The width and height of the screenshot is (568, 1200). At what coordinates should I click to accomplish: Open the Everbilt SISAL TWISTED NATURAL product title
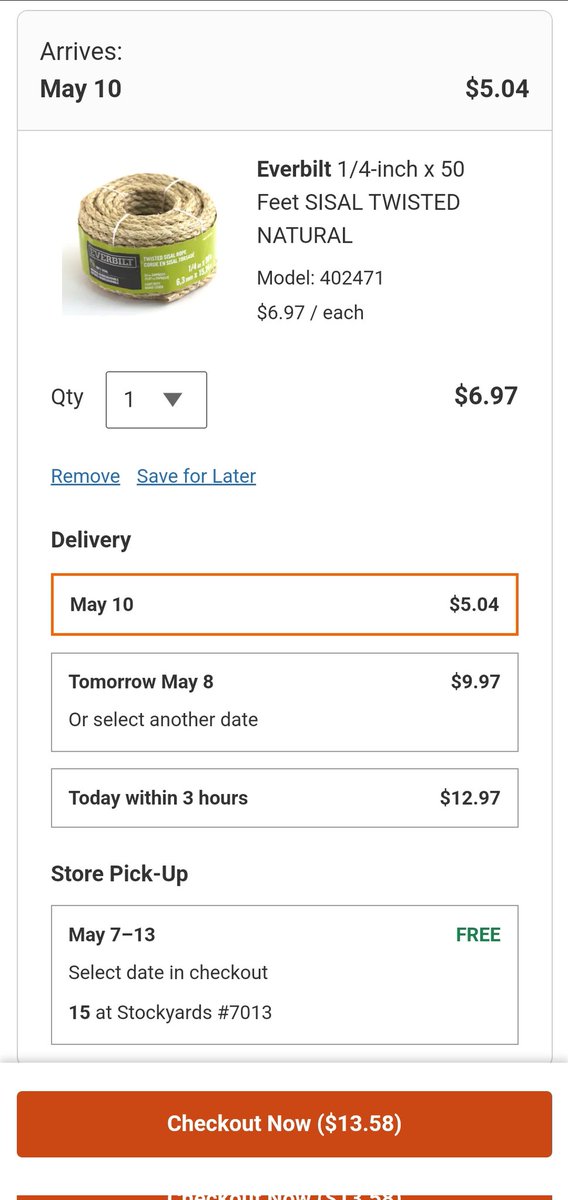(360, 202)
